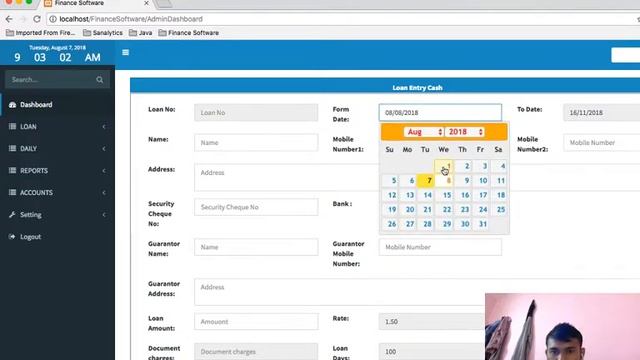
Task: Click the Form Date field
Action: pyautogui.click(x=440, y=113)
